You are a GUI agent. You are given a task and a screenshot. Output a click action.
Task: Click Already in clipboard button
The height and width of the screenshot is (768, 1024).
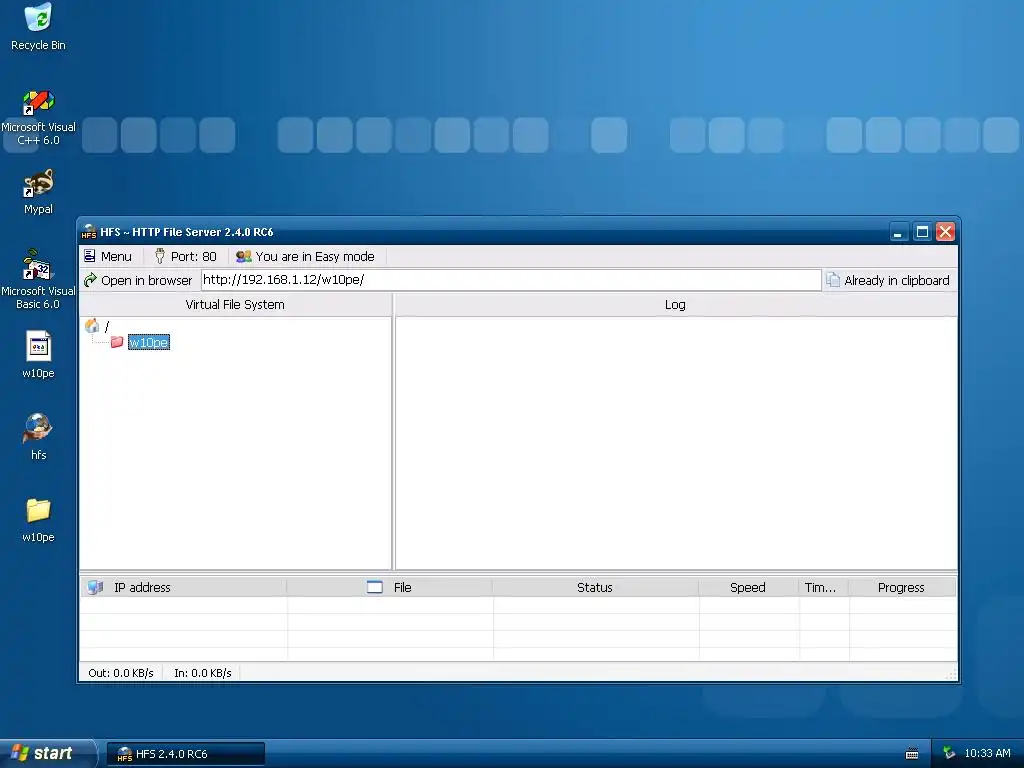(888, 280)
